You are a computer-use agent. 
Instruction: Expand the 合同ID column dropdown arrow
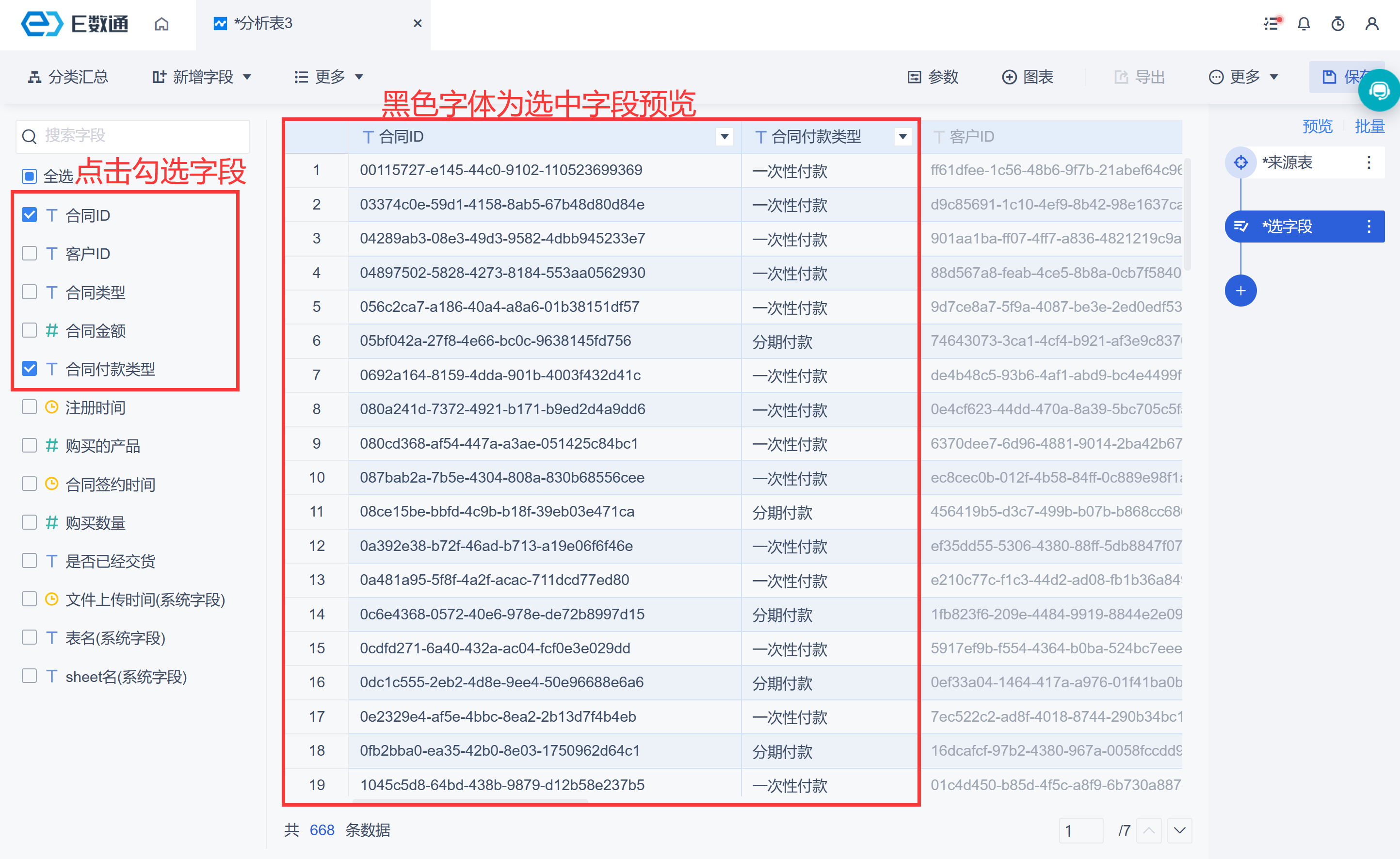[x=724, y=136]
